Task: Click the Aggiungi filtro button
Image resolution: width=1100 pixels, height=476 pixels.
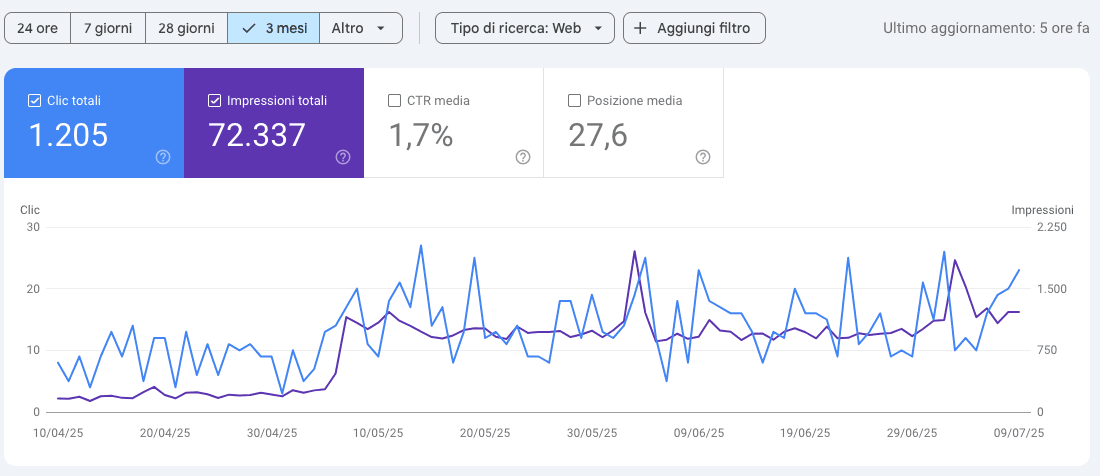Action: click(x=694, y=28)
